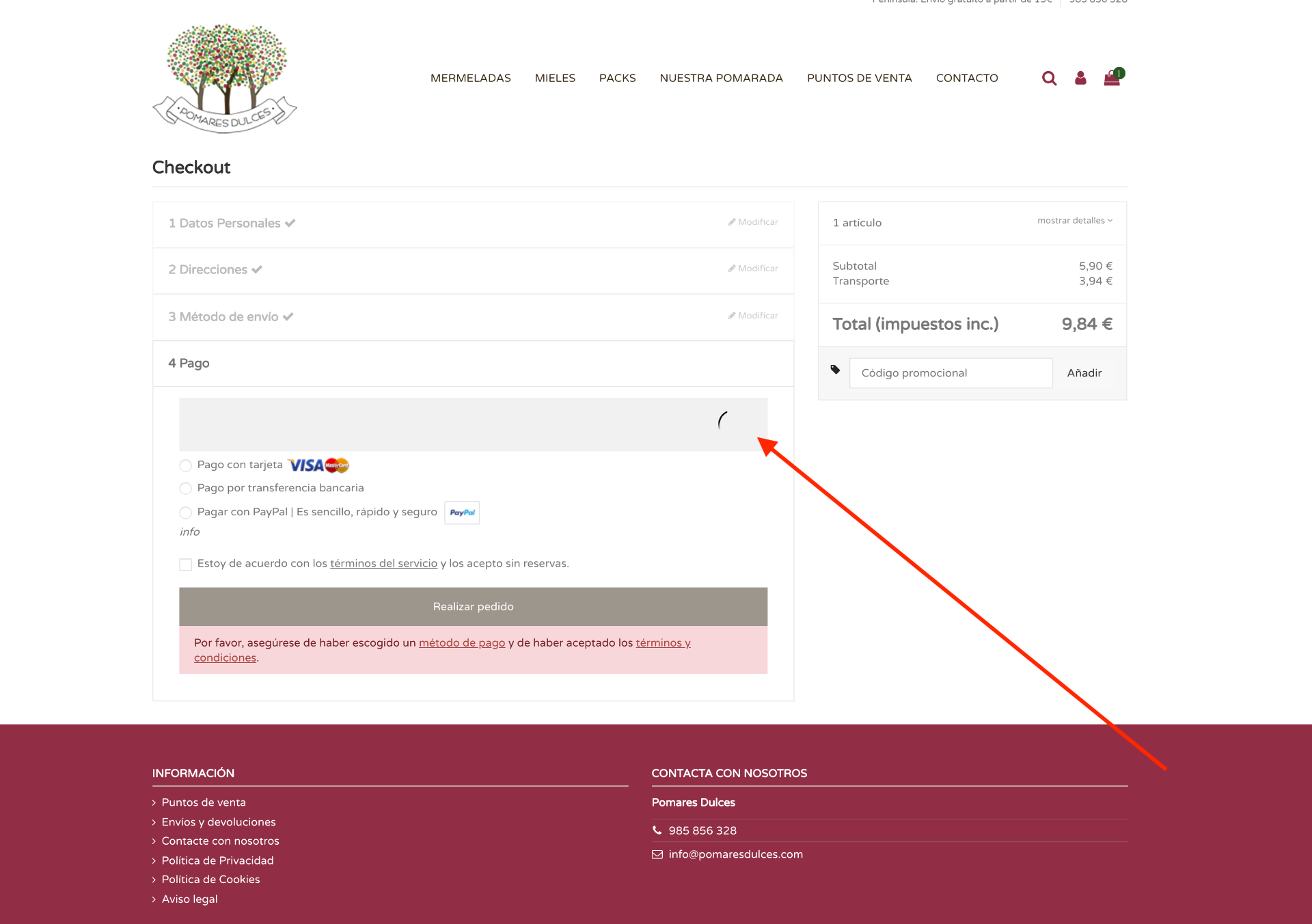The width and height of the screenshot is (1312, 924).
Task: Open the shopping cart icon
Action: 1112,79
